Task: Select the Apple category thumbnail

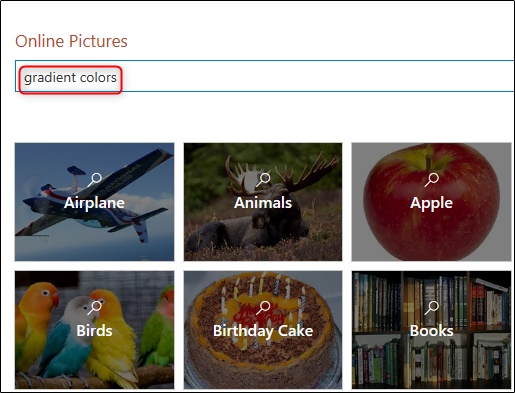Action: [x=431, y=202]
